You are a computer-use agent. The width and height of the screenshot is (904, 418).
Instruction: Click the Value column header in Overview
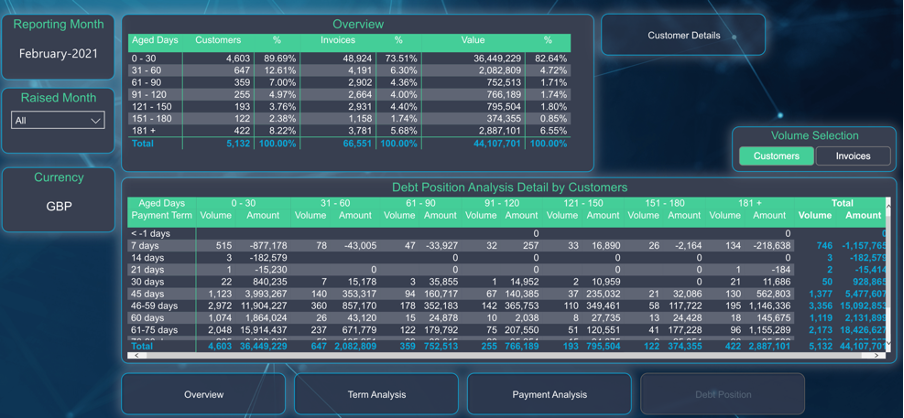coord(473,40)
